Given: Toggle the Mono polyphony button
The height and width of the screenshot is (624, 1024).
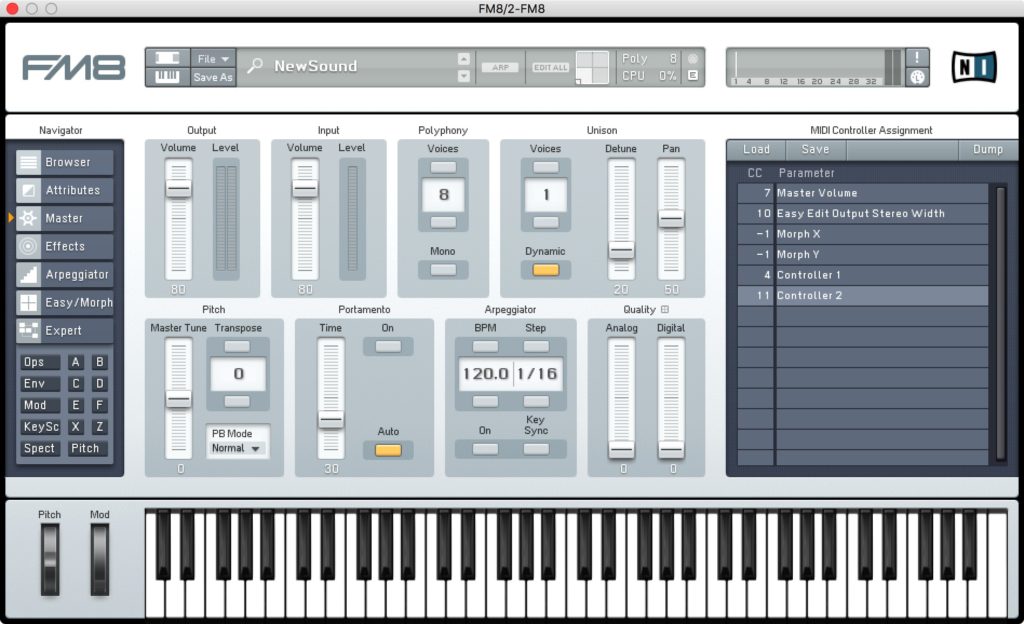Looking at the screenshot, I should pyautogui.click(x=442, y=270).
